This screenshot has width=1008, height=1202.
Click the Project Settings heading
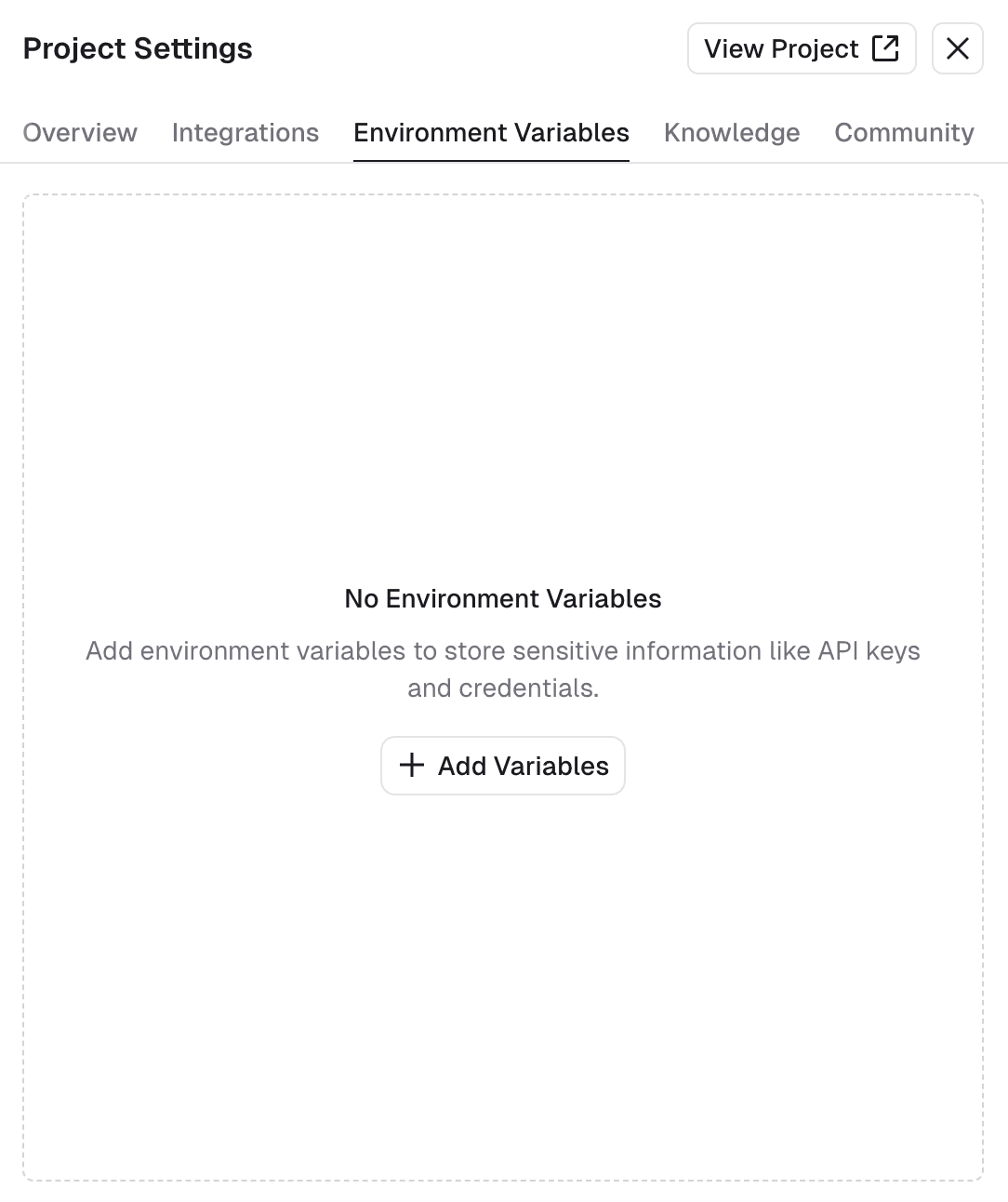coord(138,47)
